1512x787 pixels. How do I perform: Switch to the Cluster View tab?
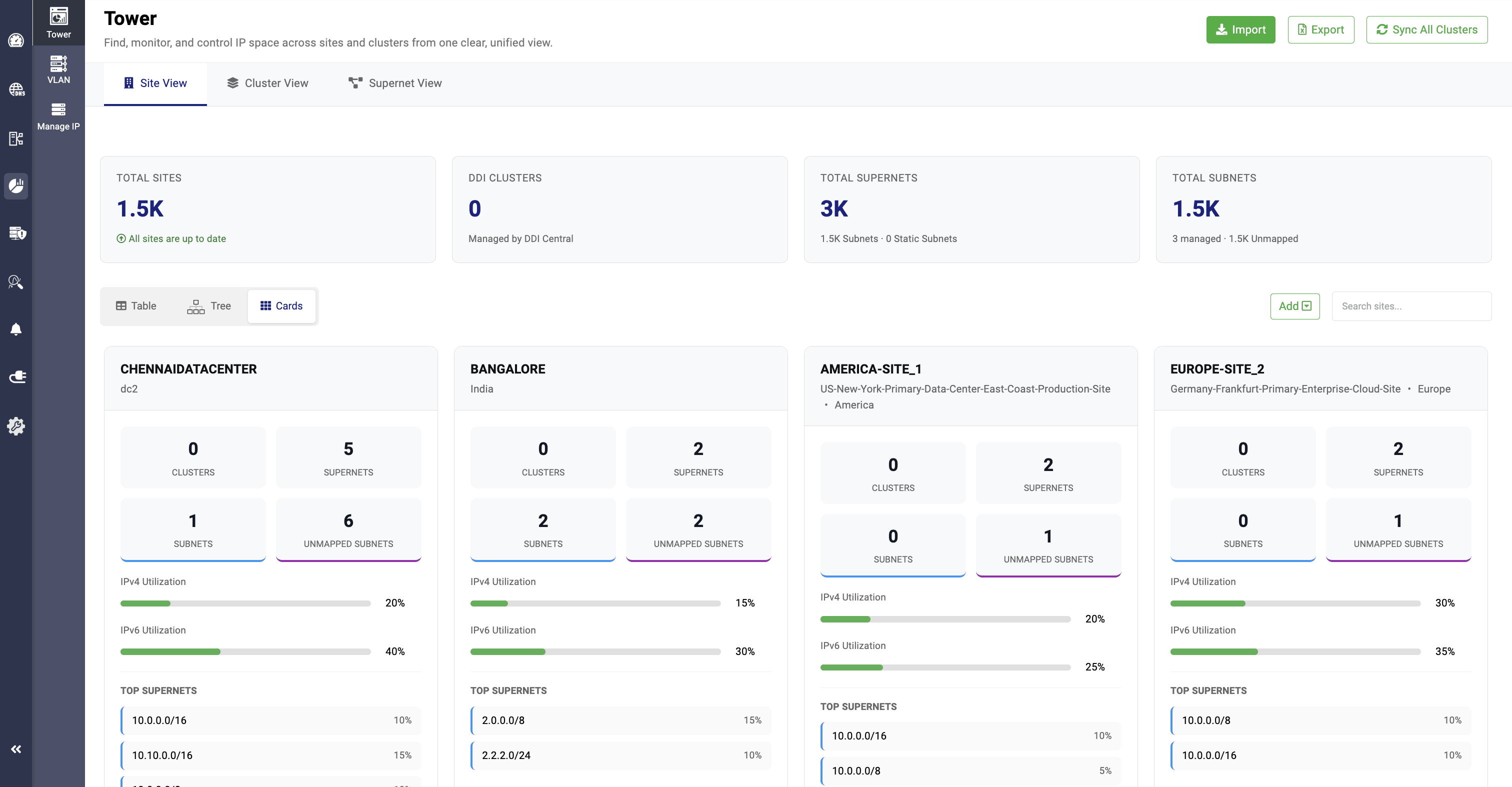point(267,83)
